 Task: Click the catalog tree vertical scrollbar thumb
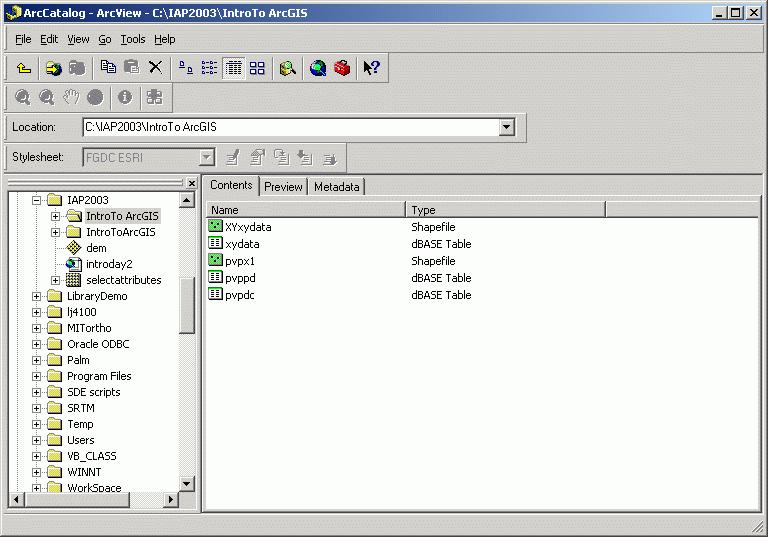[186, 305]
